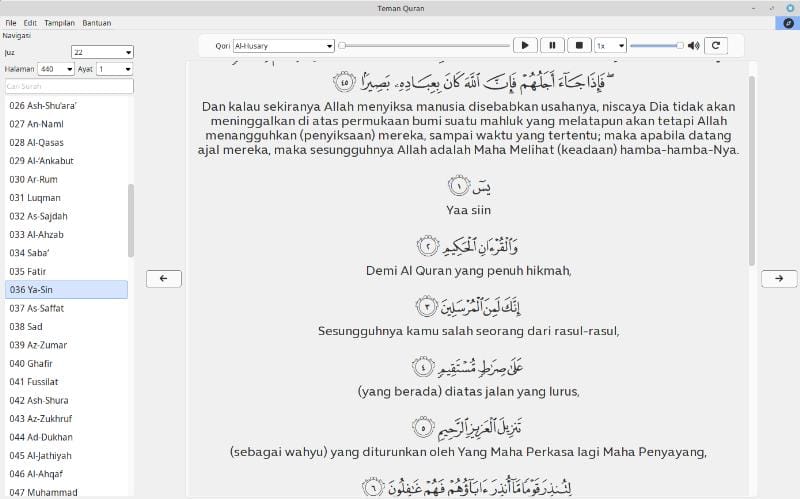
Task: Click the Cari Surah search field
Action: pyautogui.click(x=69, y=86)
